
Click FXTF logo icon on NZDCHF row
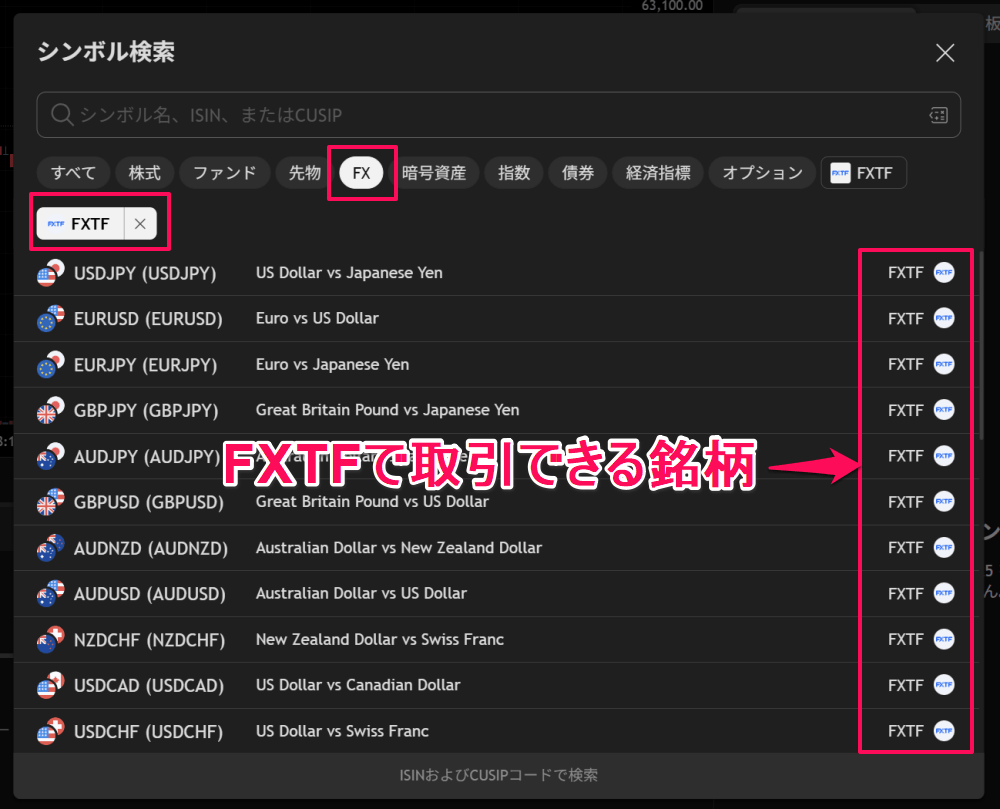pyautogui.click(x=944, y=639)
